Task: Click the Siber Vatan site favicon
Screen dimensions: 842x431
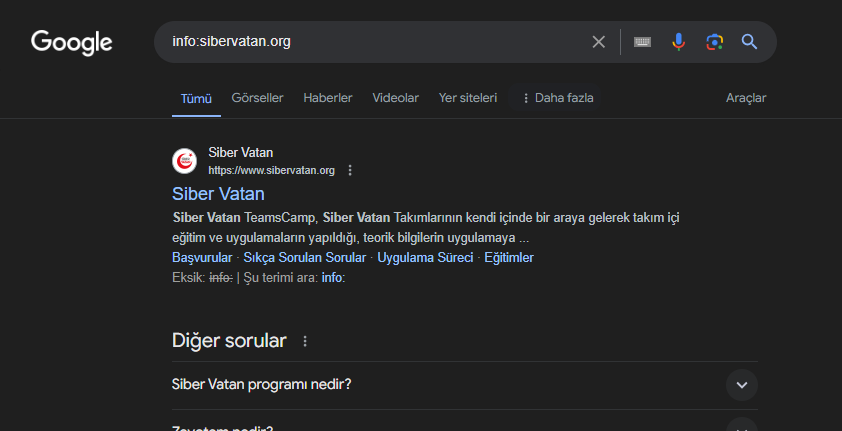Action: pyautogui.click(x=185, y=161)
